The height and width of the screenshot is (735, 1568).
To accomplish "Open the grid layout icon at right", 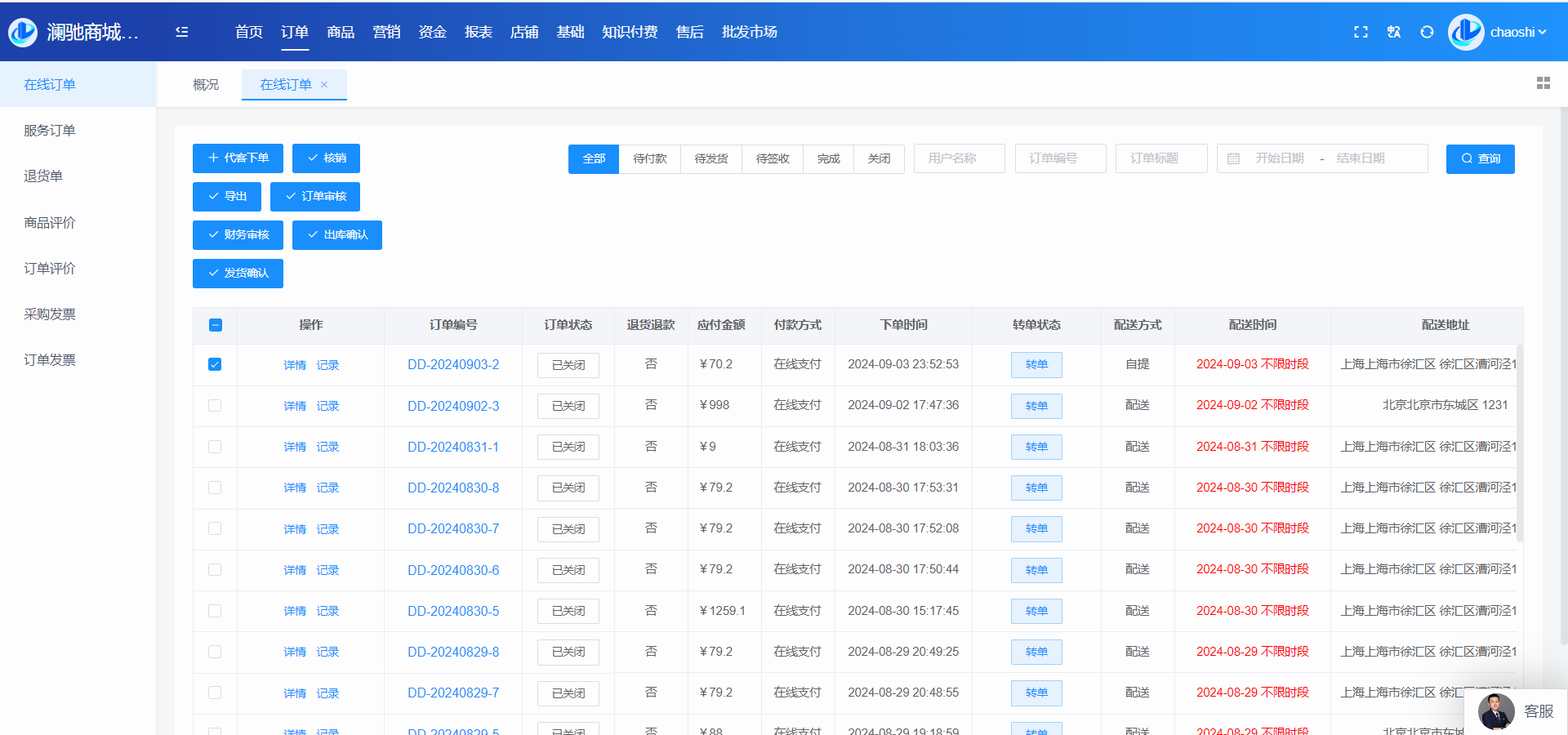I will pos(1543,83).
